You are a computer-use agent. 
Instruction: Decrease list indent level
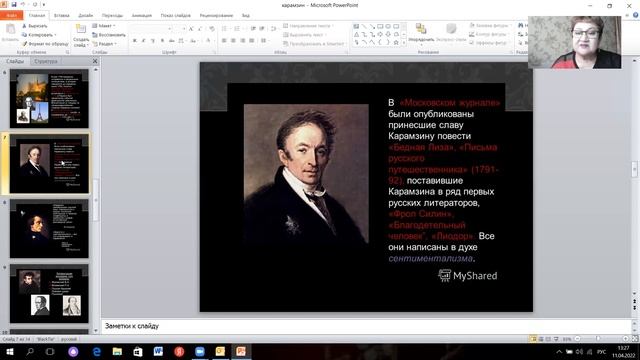(253, 29)
